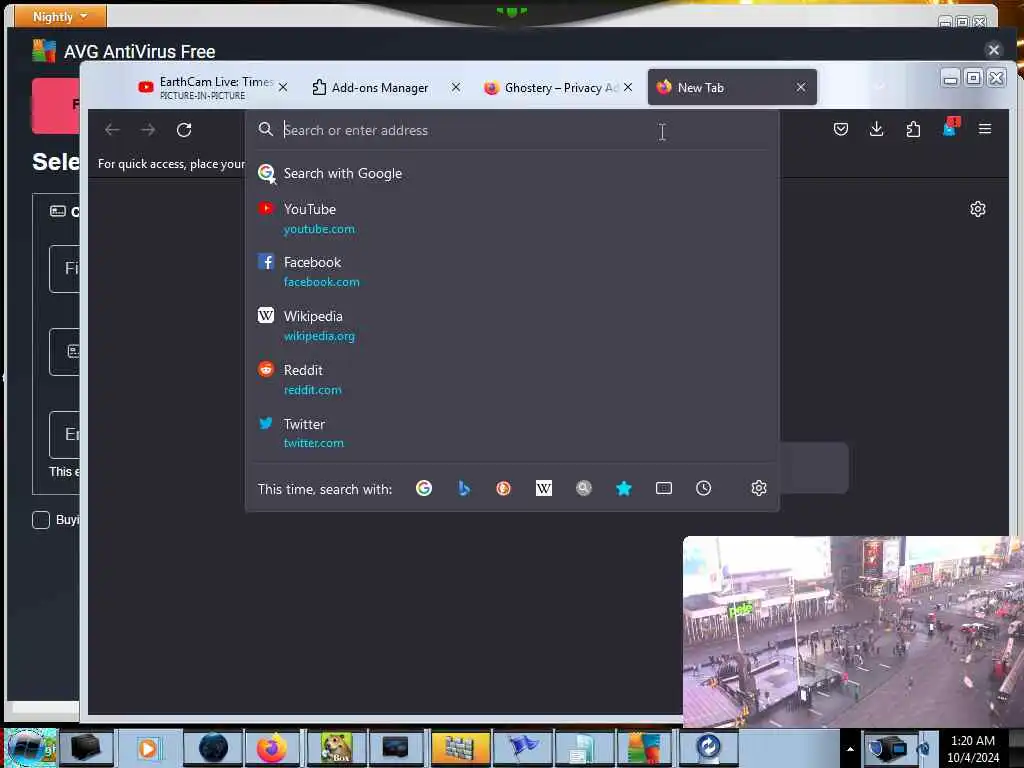Open the Box bear taskbar icon

pyautogui.click(x=337, y=748)
